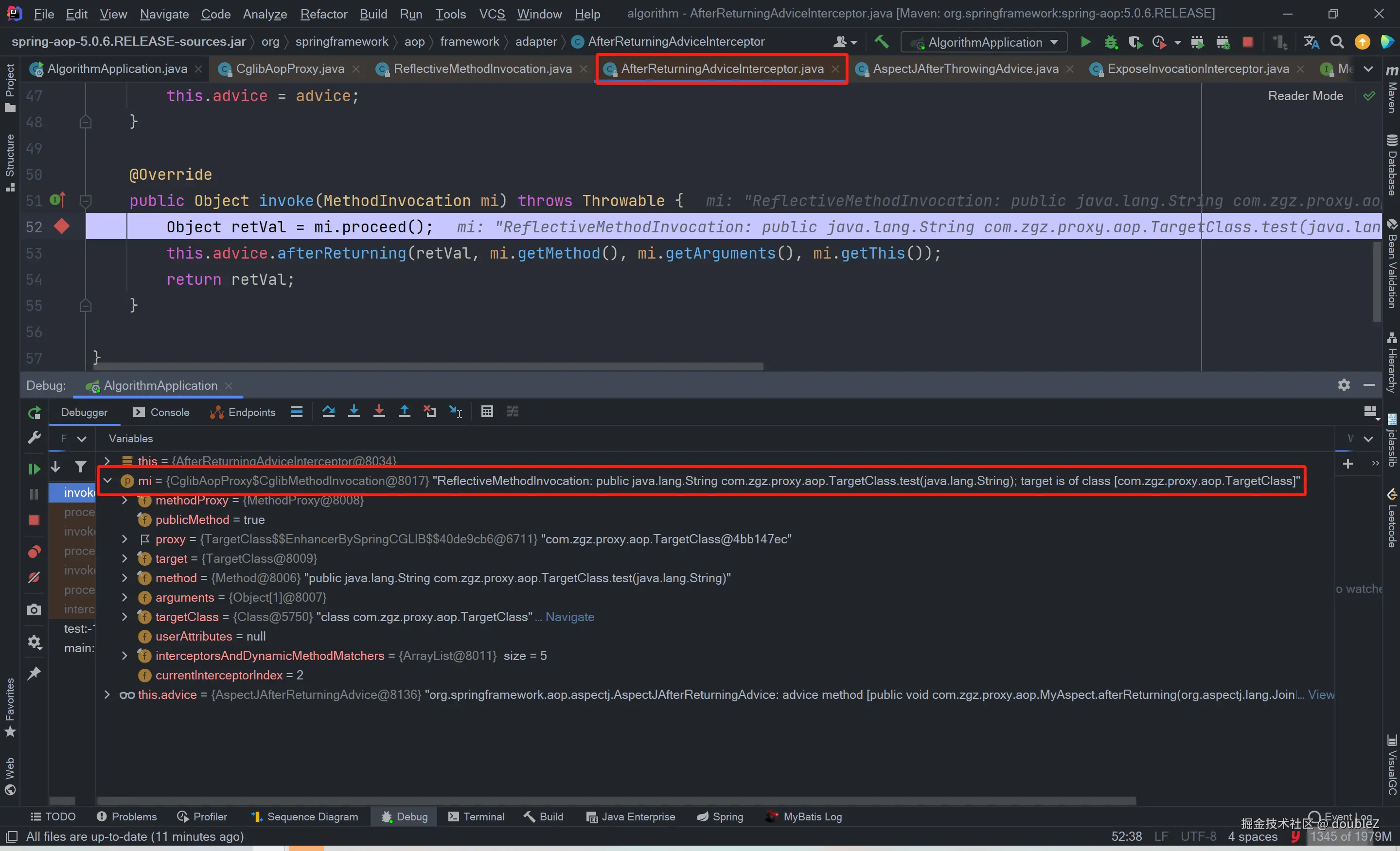Switch to the CglibAopProxy.java tab

click(x=289, y=69)
